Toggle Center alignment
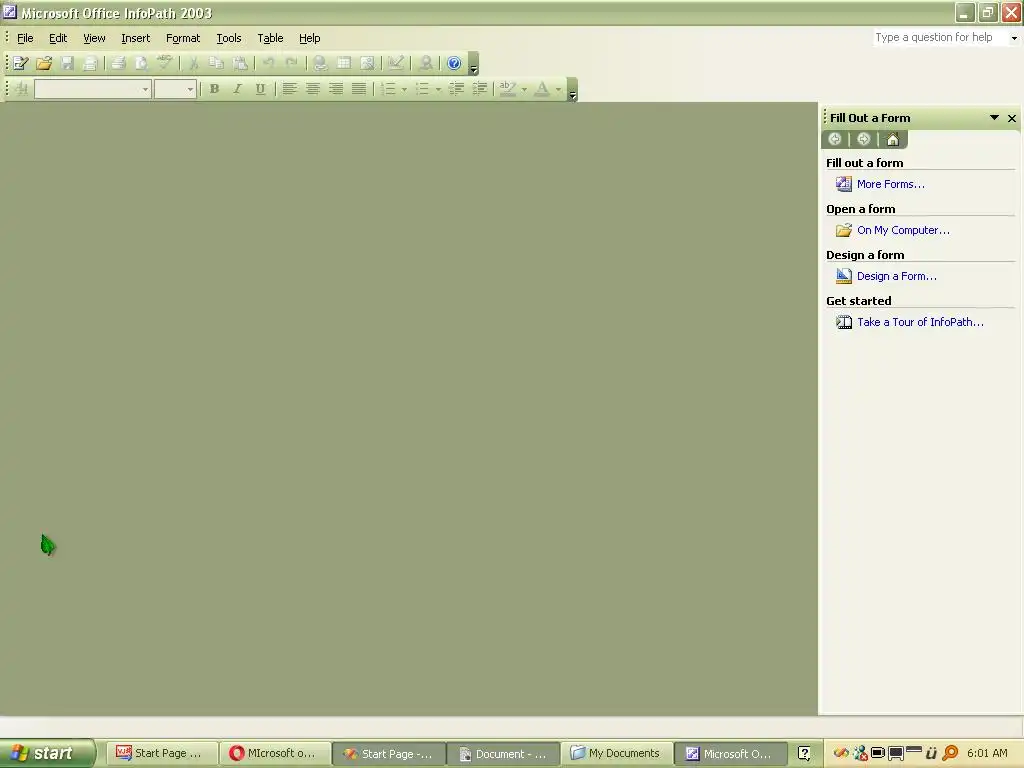Viewport: 1024px width, 768px height. point(313,89)
